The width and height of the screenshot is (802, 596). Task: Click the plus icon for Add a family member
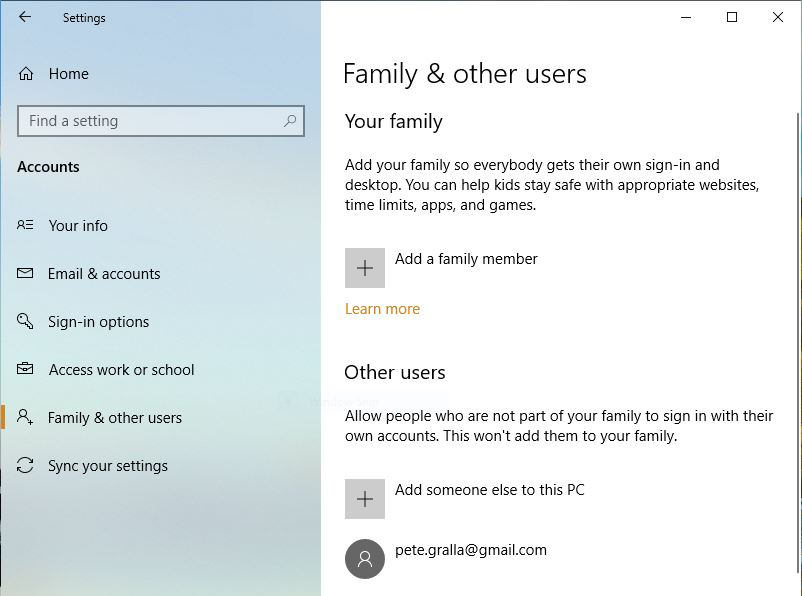(x=365, y=268)
